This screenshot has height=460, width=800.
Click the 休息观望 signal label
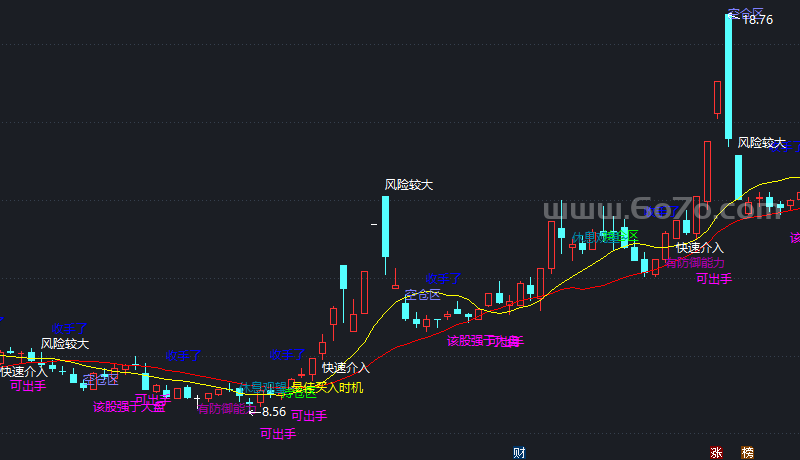click(x=263, y=388)
